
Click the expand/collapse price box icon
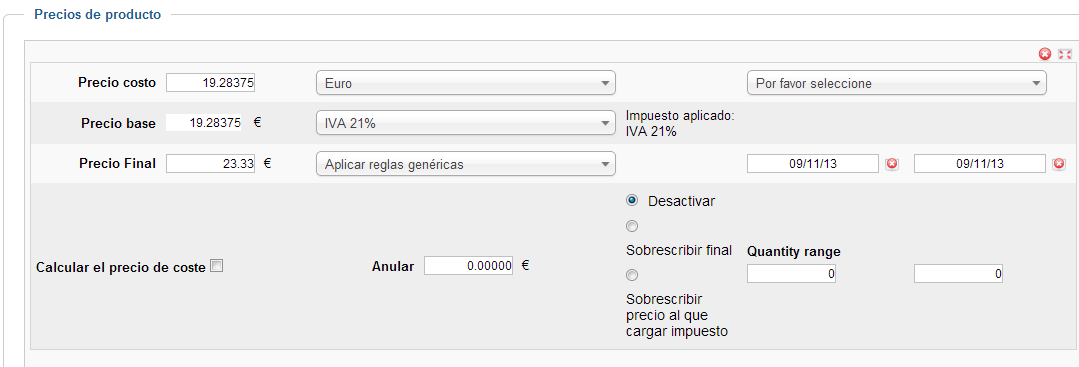1065,54
